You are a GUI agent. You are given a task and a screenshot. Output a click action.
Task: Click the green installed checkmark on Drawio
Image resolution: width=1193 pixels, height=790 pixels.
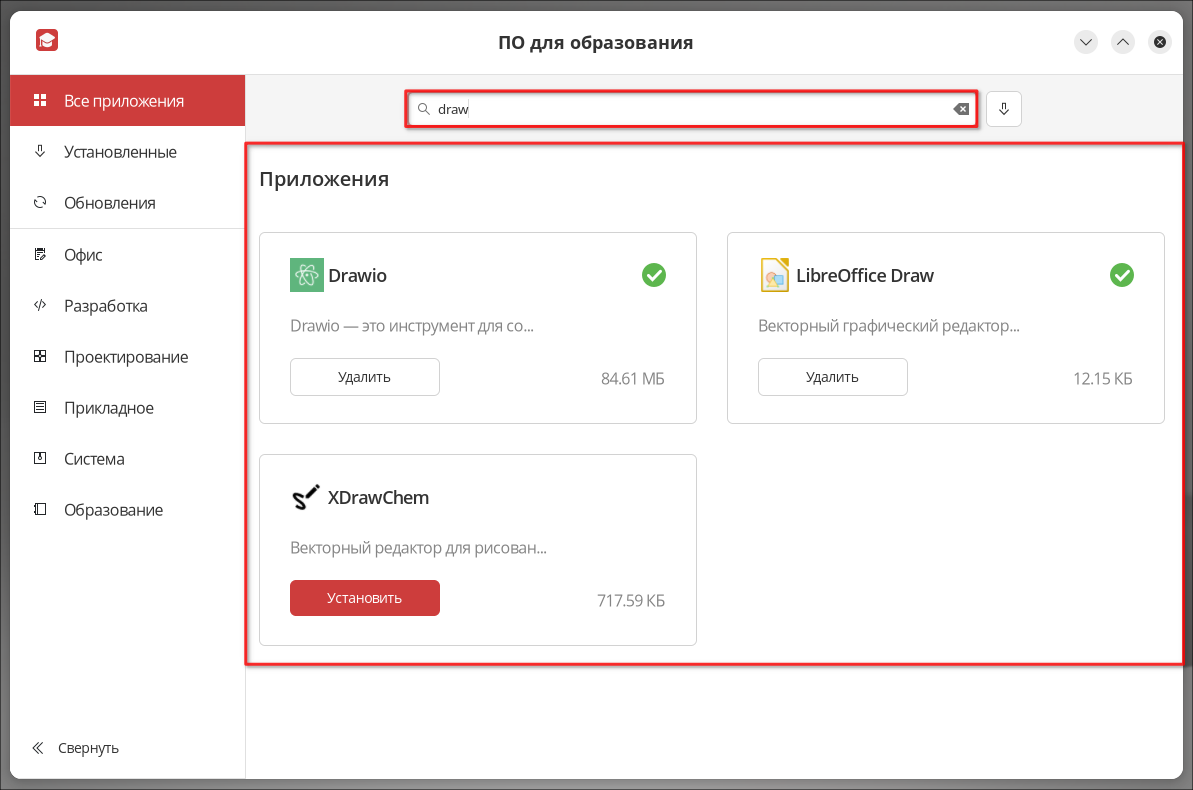pyautogui.click(x=654, y=275)
